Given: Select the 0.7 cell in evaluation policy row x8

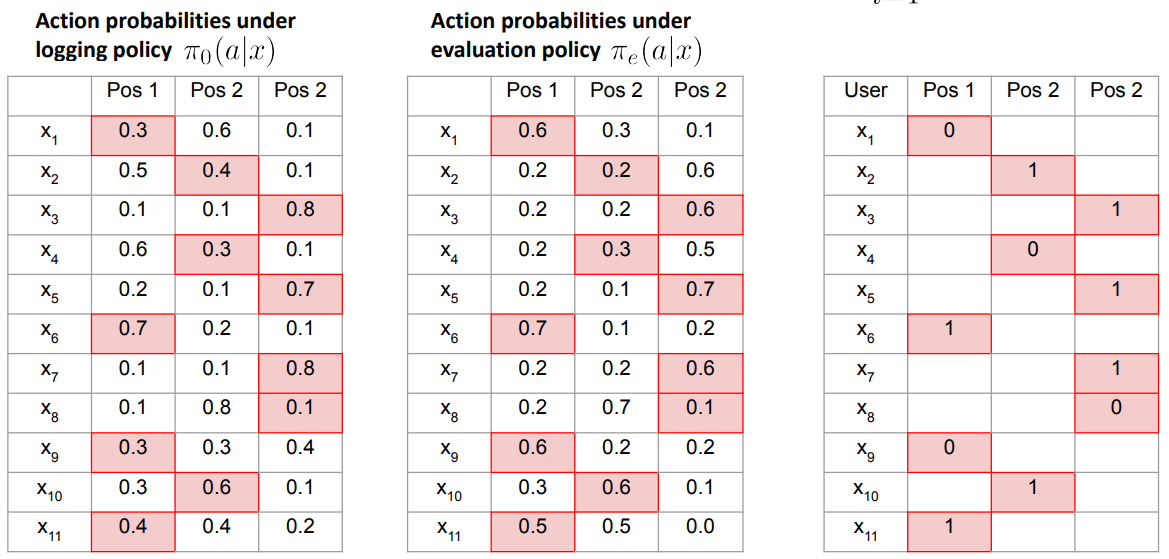Looking at the screenshot, I should [616, 408].
